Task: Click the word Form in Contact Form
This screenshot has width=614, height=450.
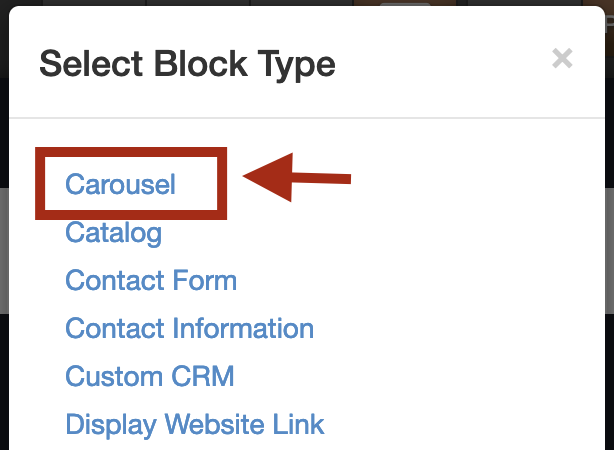Action: (x=204, y=280)
